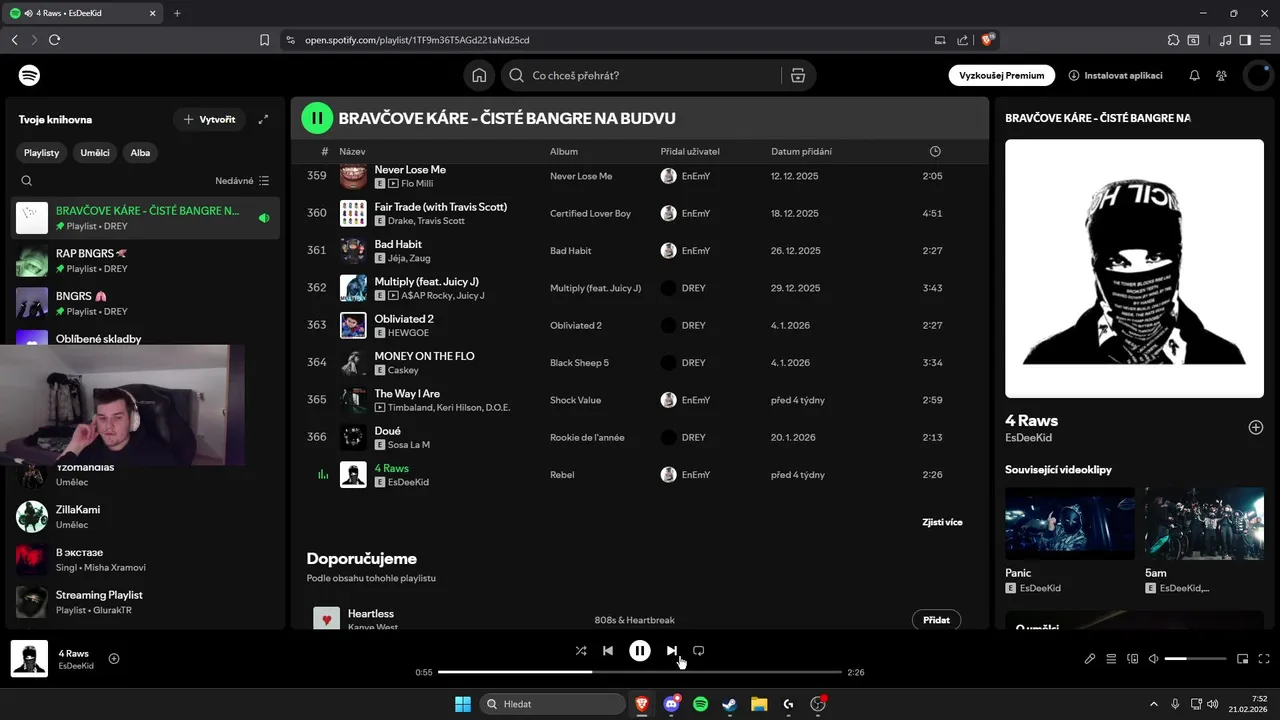Open Sosa La M artist link
Viewport: 1280px width, 720px height.
tap(408, 445)
